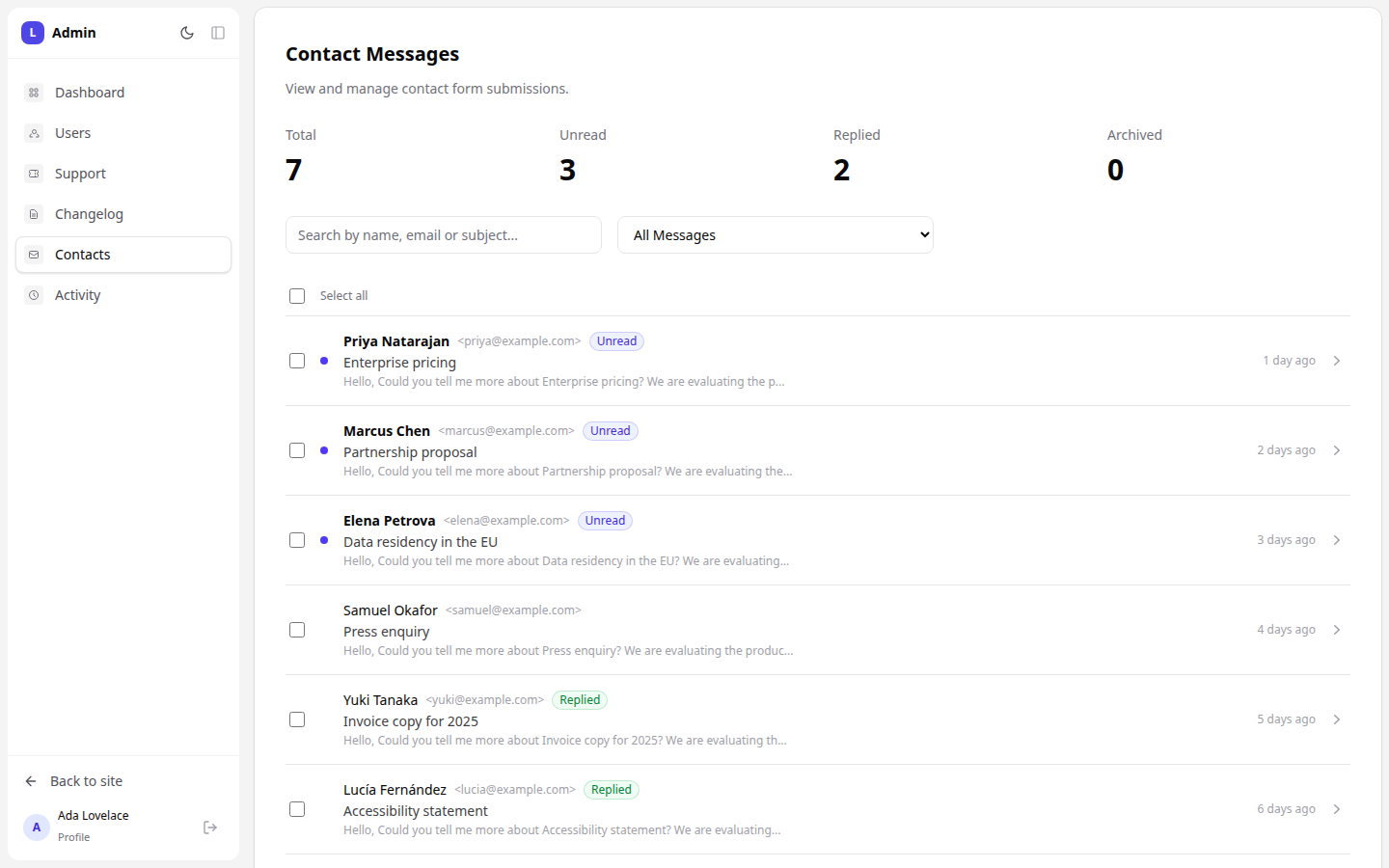Select the Priya Natarajan message checkbox
Image resolution: width=1389 pixels, height=868 pixels.
pos(297,361)
